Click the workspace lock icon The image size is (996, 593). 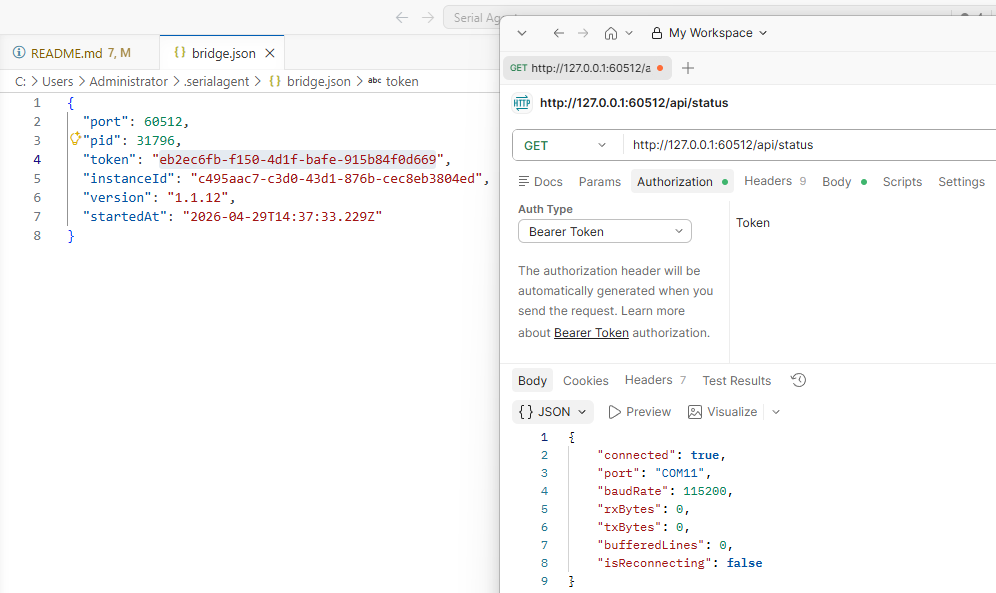657,33
